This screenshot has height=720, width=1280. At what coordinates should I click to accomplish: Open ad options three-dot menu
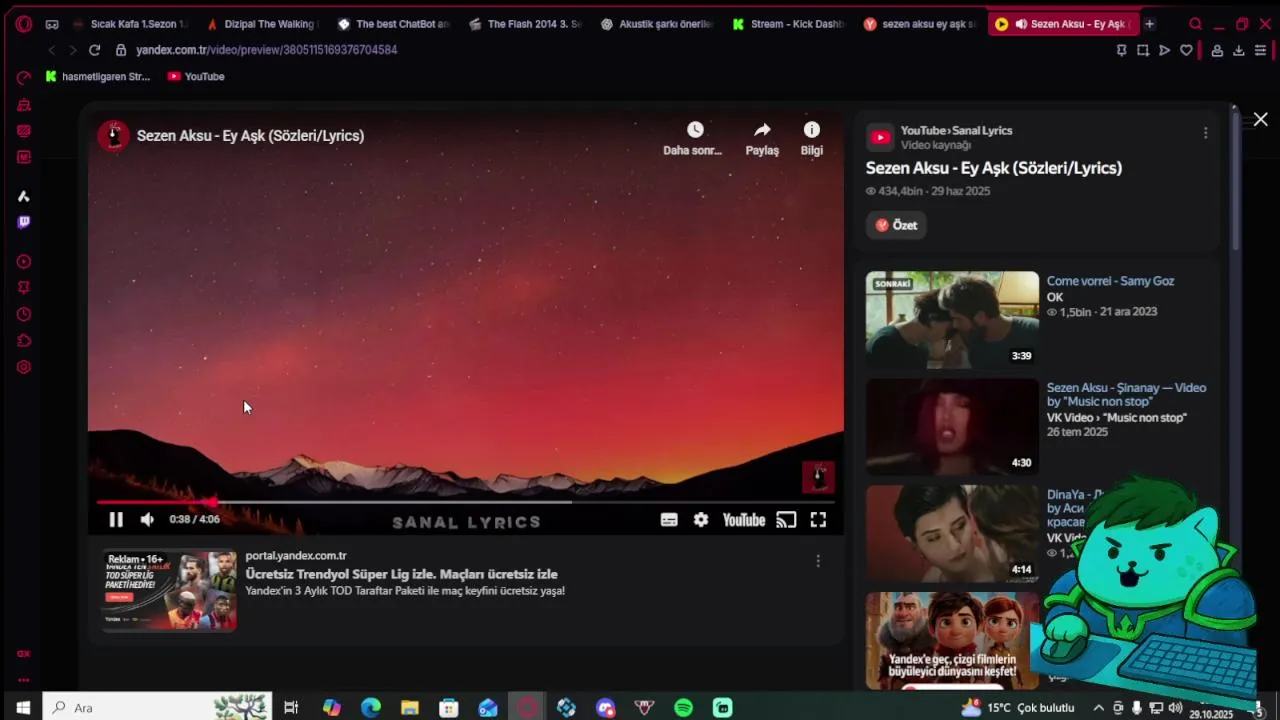point(818,561)
